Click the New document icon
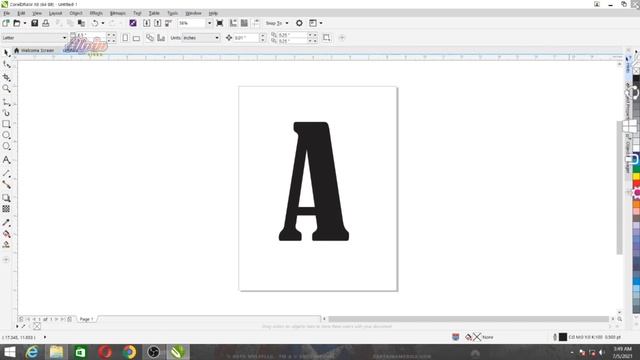640x360 pixels. tap(6, 23)
